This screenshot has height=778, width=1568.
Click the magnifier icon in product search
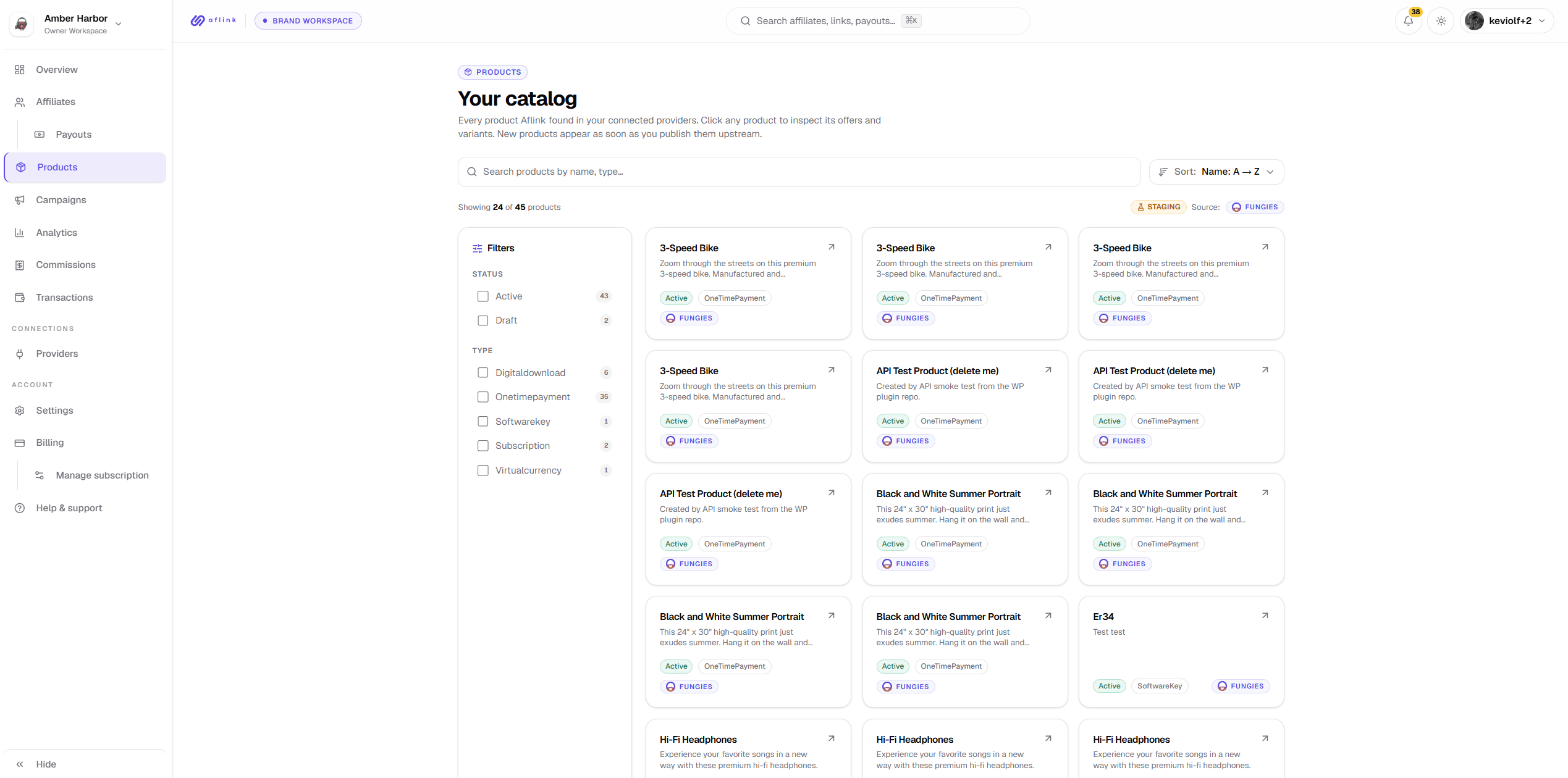pyautogui.click(x=472, y=172)
